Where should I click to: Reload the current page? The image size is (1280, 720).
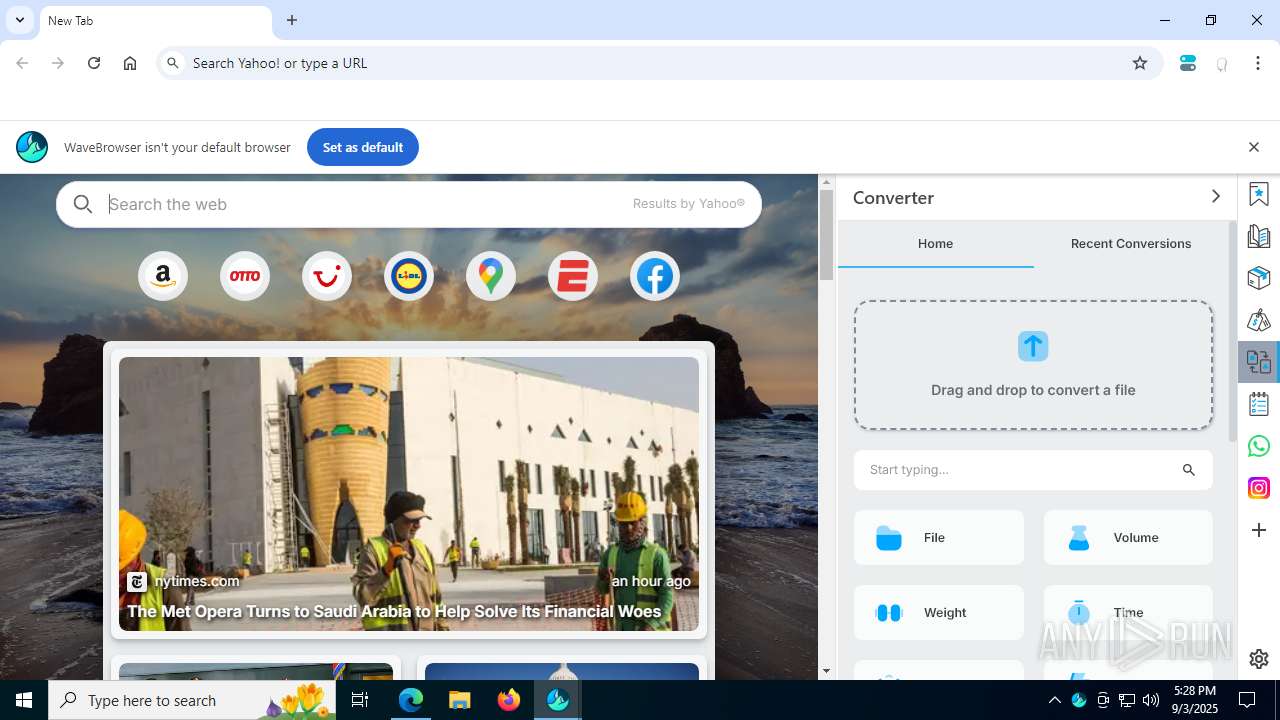(94, 63)
